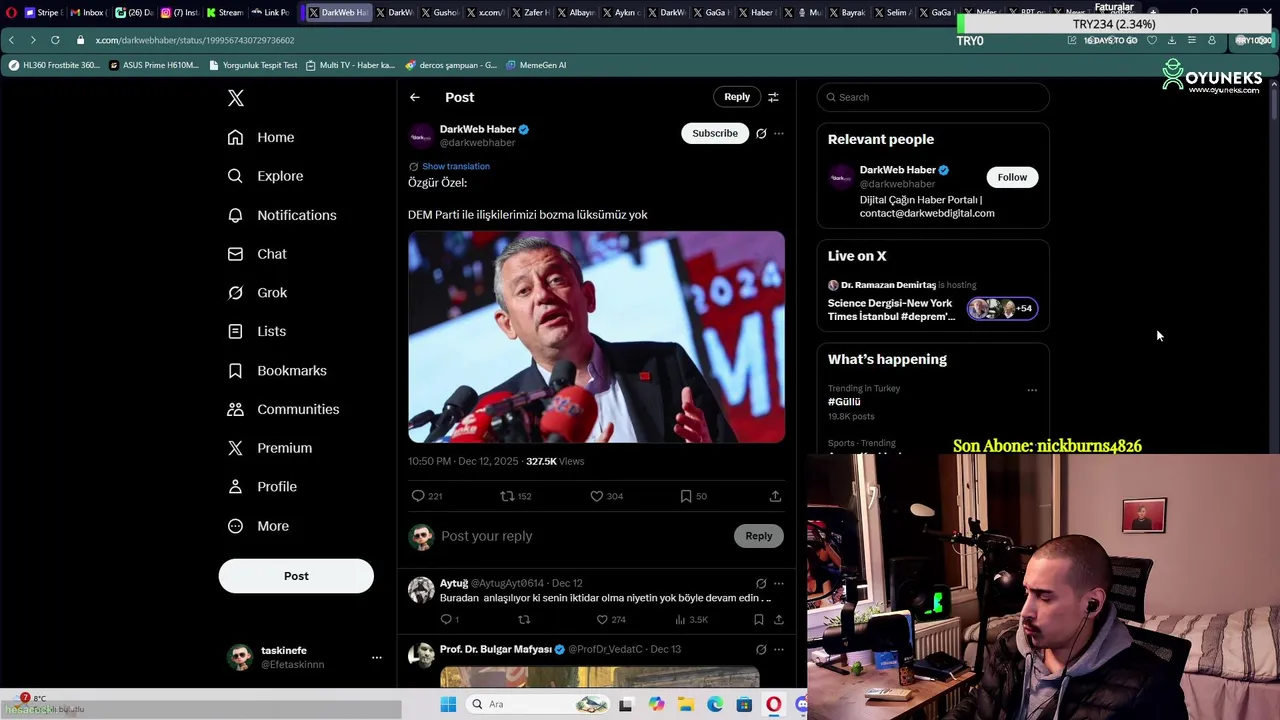Screen dimensions: 1280x720
Task: Reload the page with the refresh icon
Action: (55, 40)
